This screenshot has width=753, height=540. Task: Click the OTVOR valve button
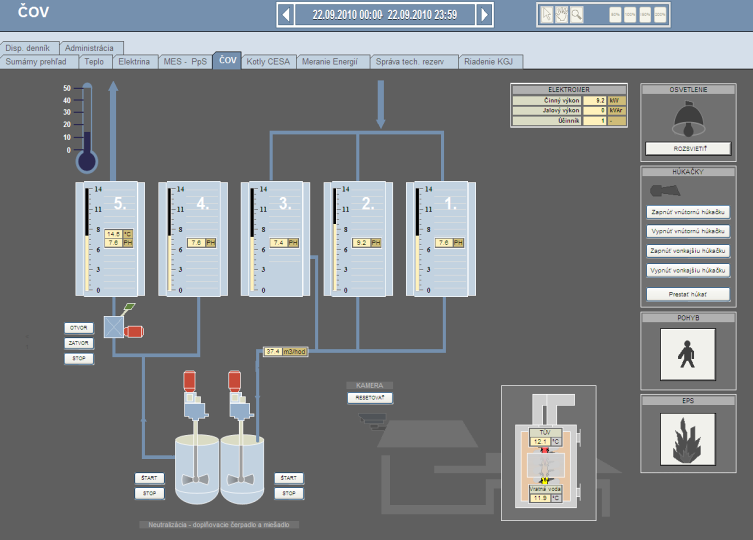tap(79, 328)
